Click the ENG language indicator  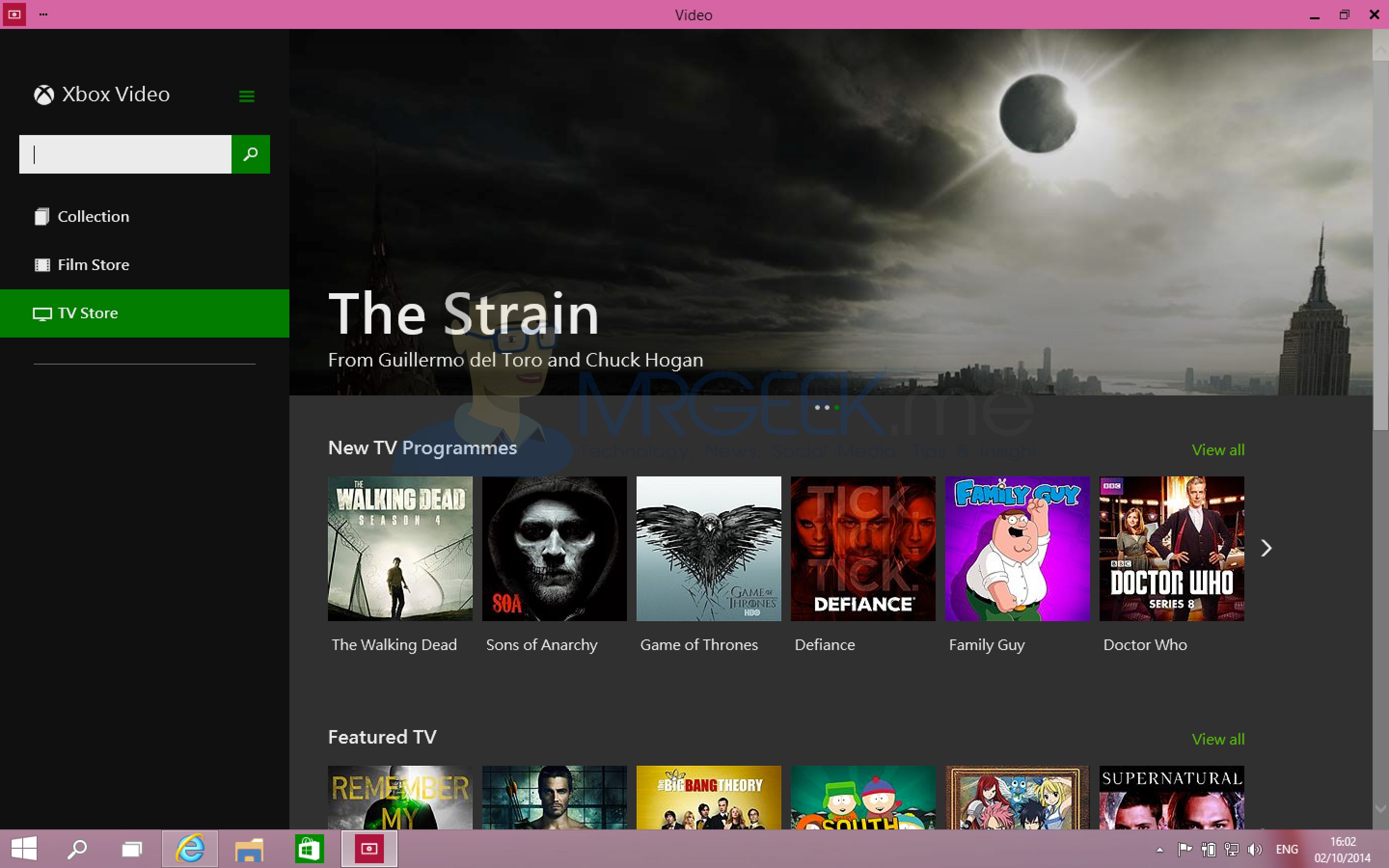tap(1287, 849)
